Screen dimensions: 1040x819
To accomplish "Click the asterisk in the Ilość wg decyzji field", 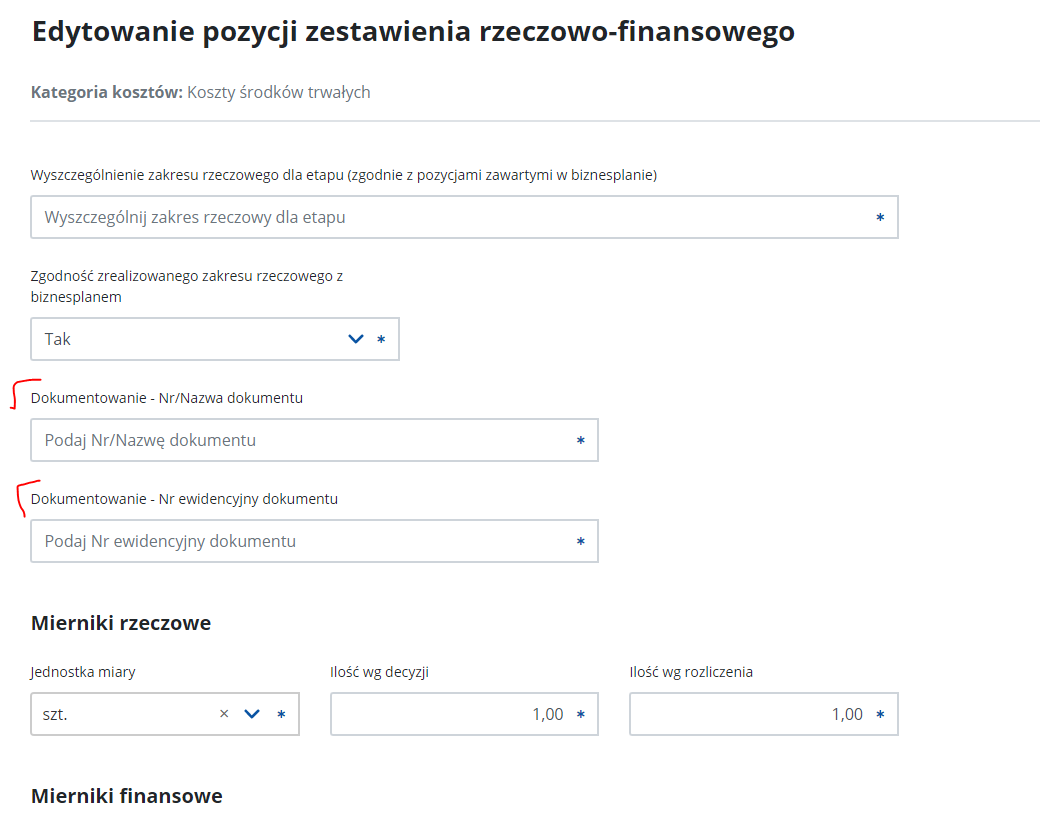I will 580,714.
